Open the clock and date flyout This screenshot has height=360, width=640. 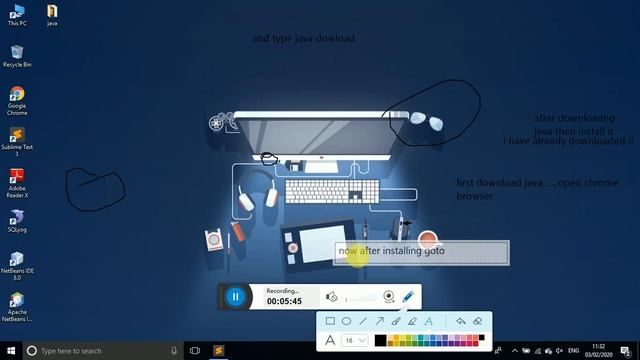click(598, 351)
